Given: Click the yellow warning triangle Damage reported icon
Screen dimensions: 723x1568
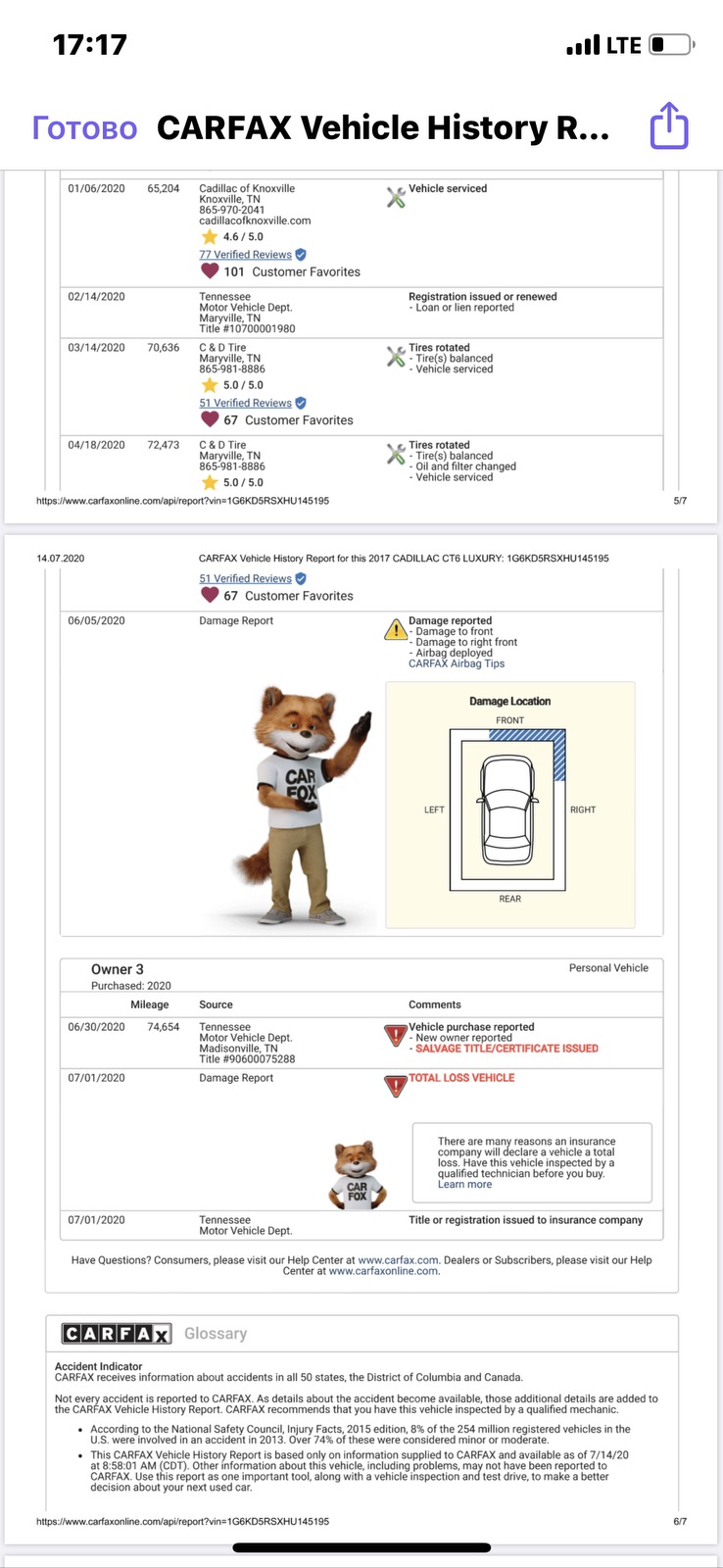Looking at the screenshot, I should pyautogui.click(x=395, y=629).
